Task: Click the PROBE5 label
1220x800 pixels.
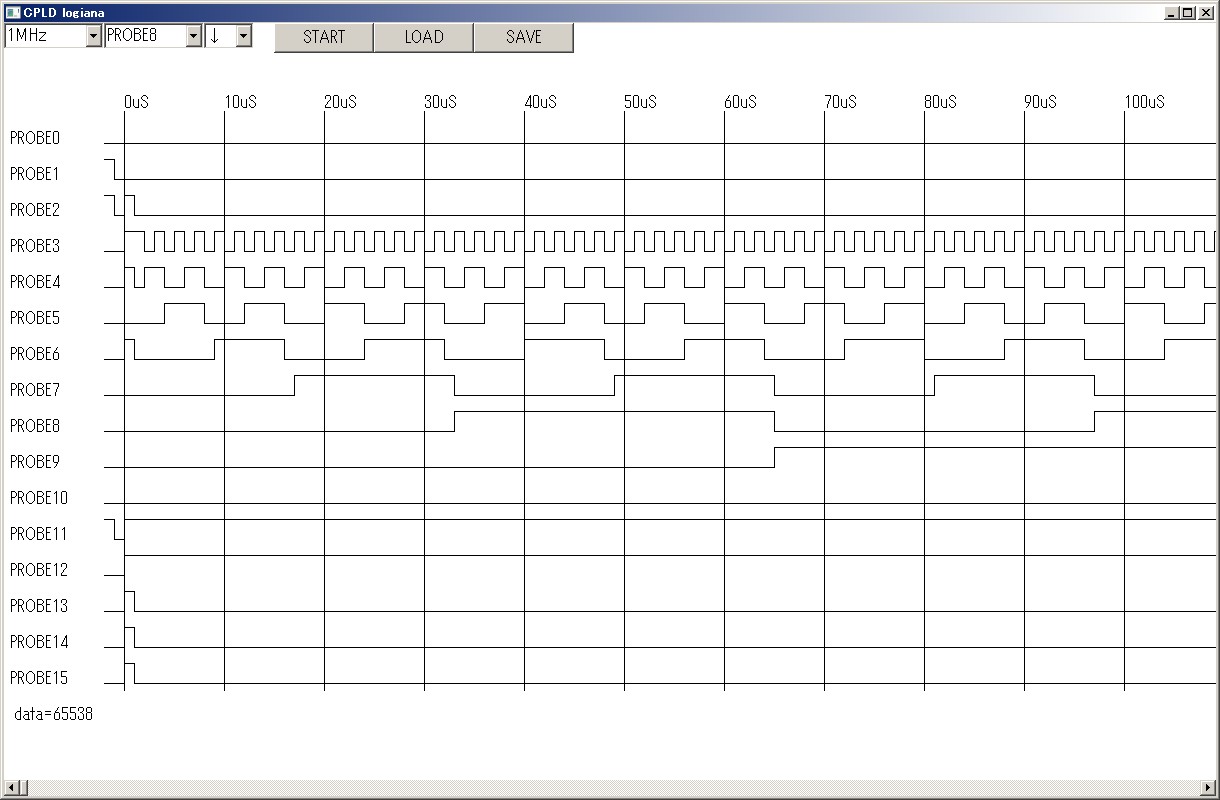Action: pos(35,318)
